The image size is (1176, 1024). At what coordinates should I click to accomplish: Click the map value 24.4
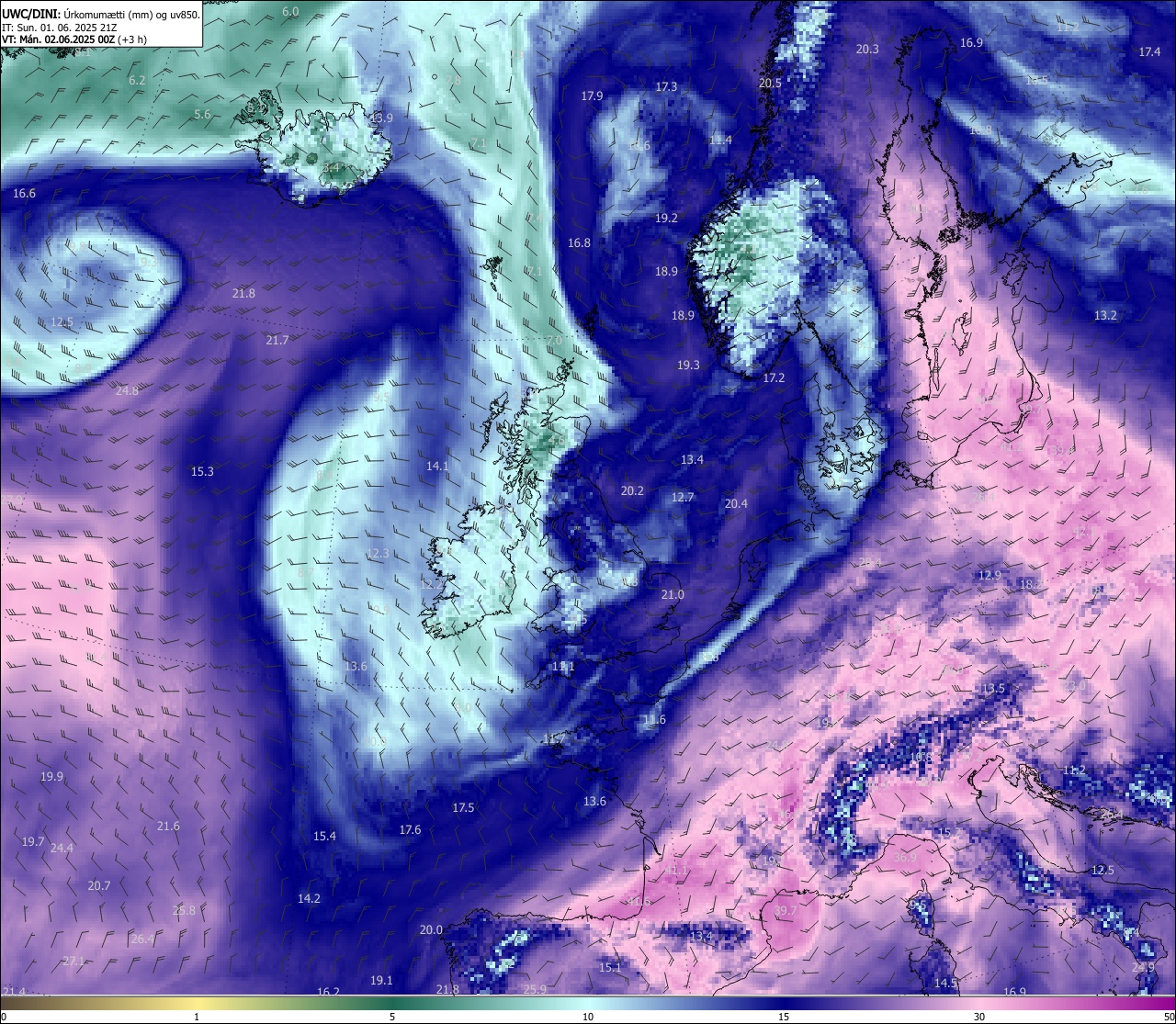pos(62,848)
